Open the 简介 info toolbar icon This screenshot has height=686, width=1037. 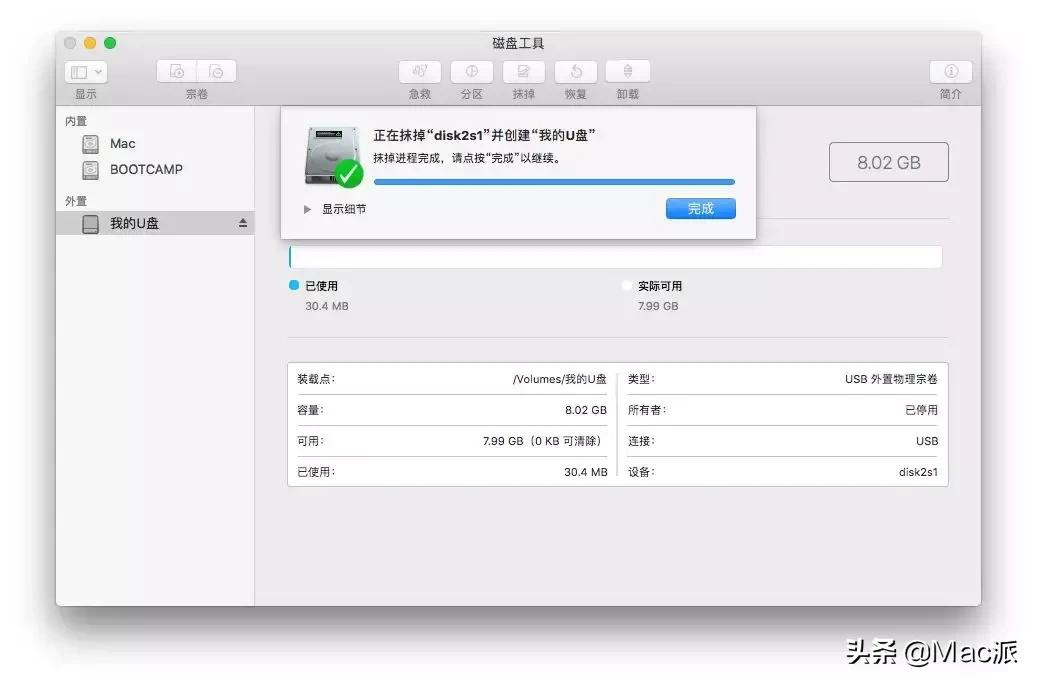[950, 71]
